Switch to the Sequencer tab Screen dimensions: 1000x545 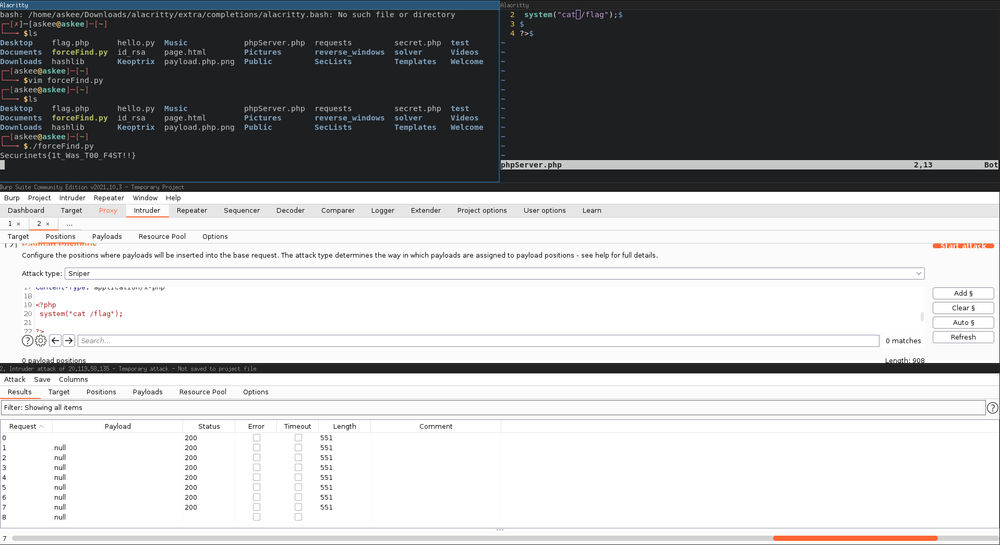point(242,210)
